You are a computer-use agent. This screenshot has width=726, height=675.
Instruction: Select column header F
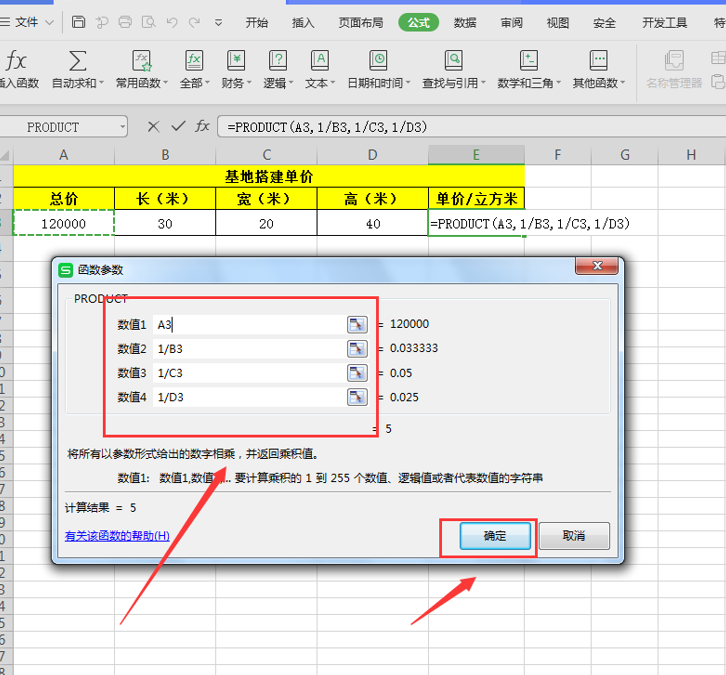tap(557, 155)
